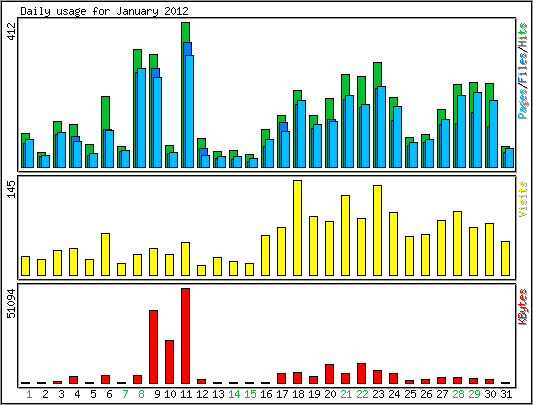Click day label 9 on the x-axis

157,394
